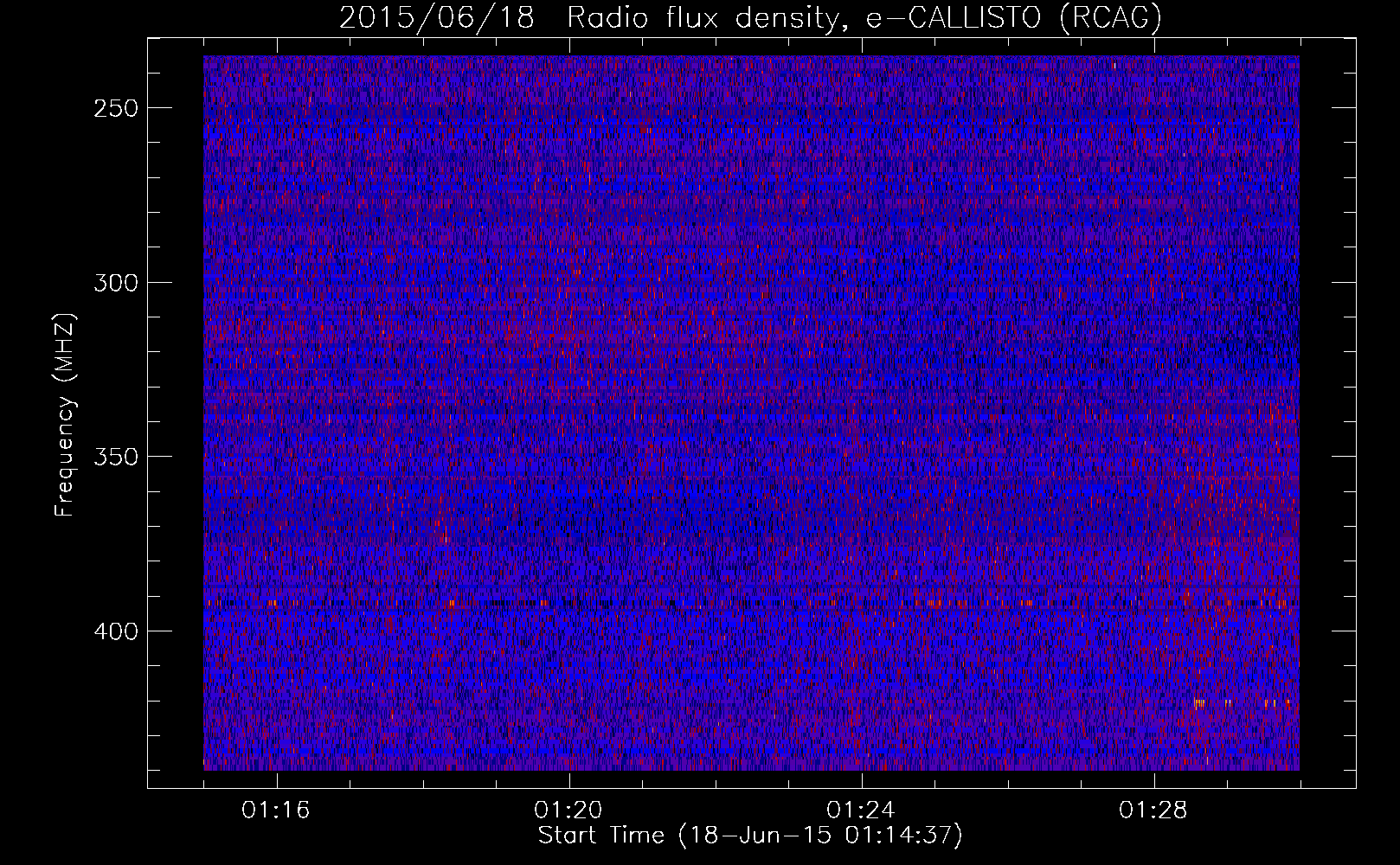Click the 400 frequency tick label
This screenshot has height=865, width=1400.
pyautogui.click(x=116, y=632)
